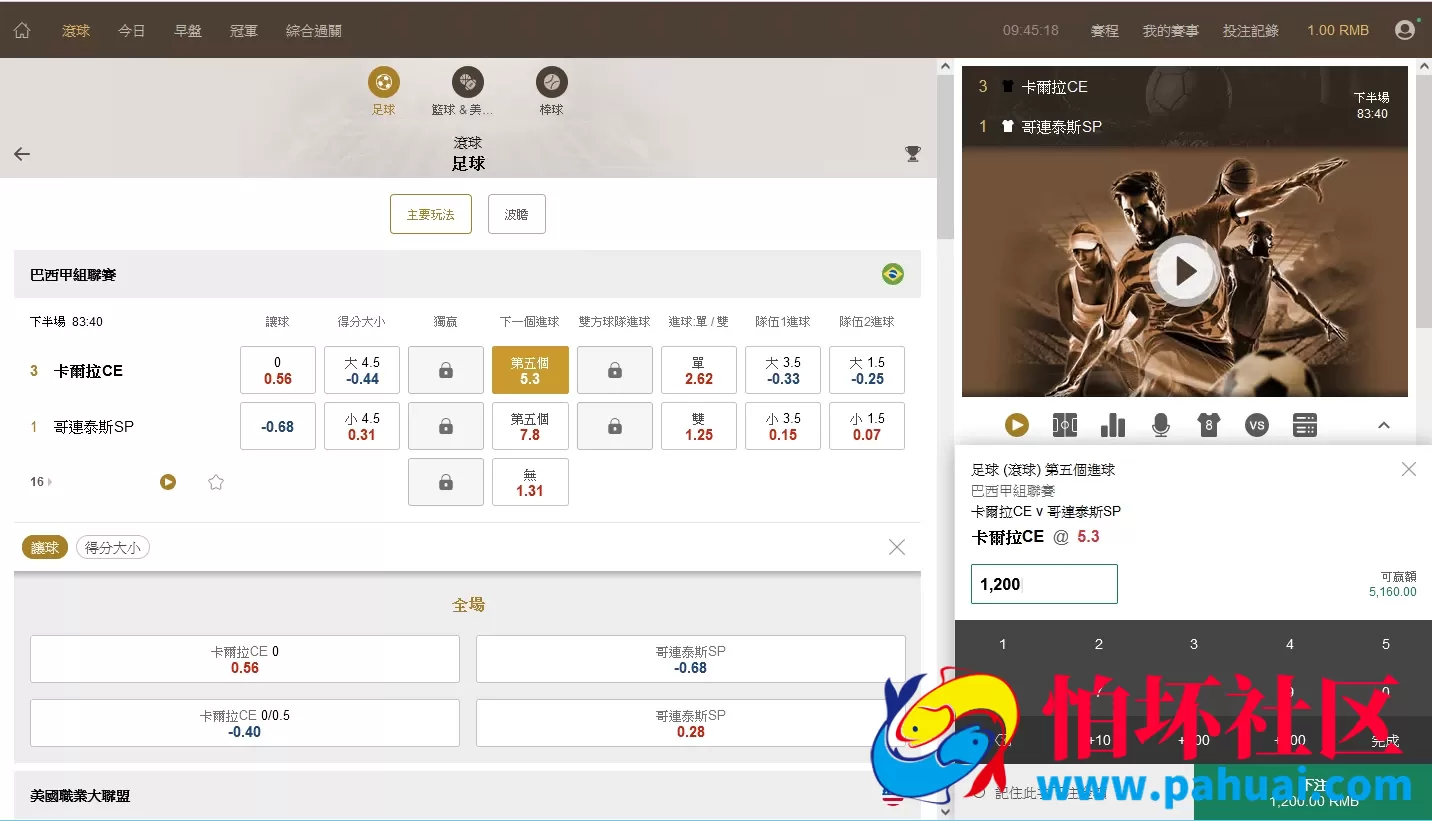Star the 卡爾拉CE match as favorite
Screen dimensions: 1432x821
point(216,481)
